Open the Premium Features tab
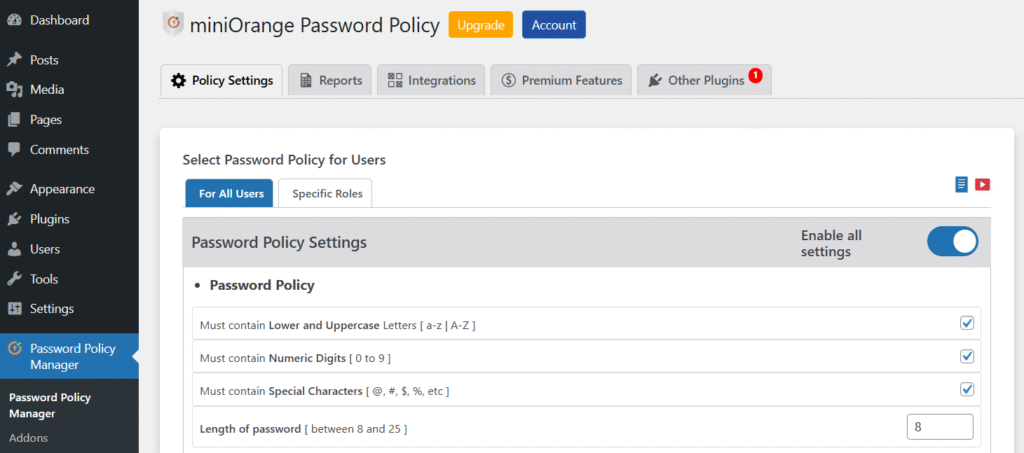The image size is (1024, 453). tap(561, 80)
